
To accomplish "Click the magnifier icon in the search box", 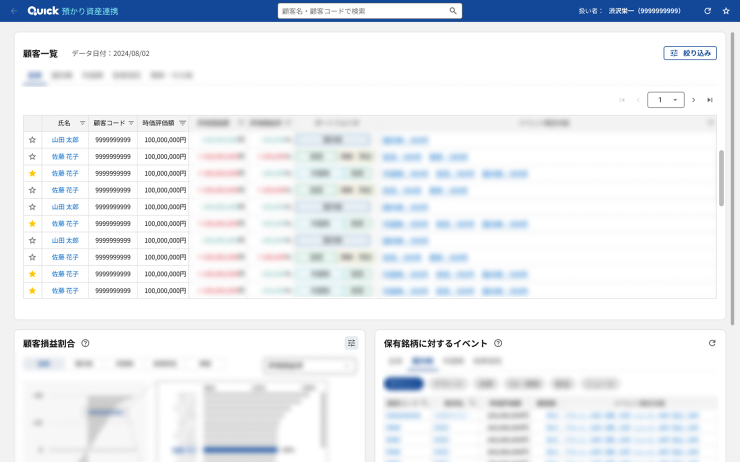I will pos(453,11).
